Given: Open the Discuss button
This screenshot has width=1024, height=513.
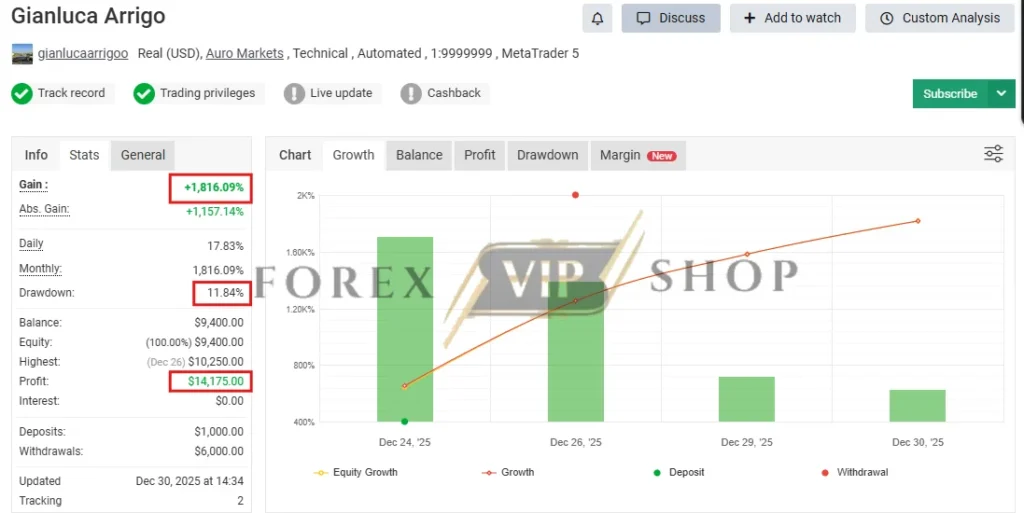Looking at the screenshot, I should coord(671,18).
